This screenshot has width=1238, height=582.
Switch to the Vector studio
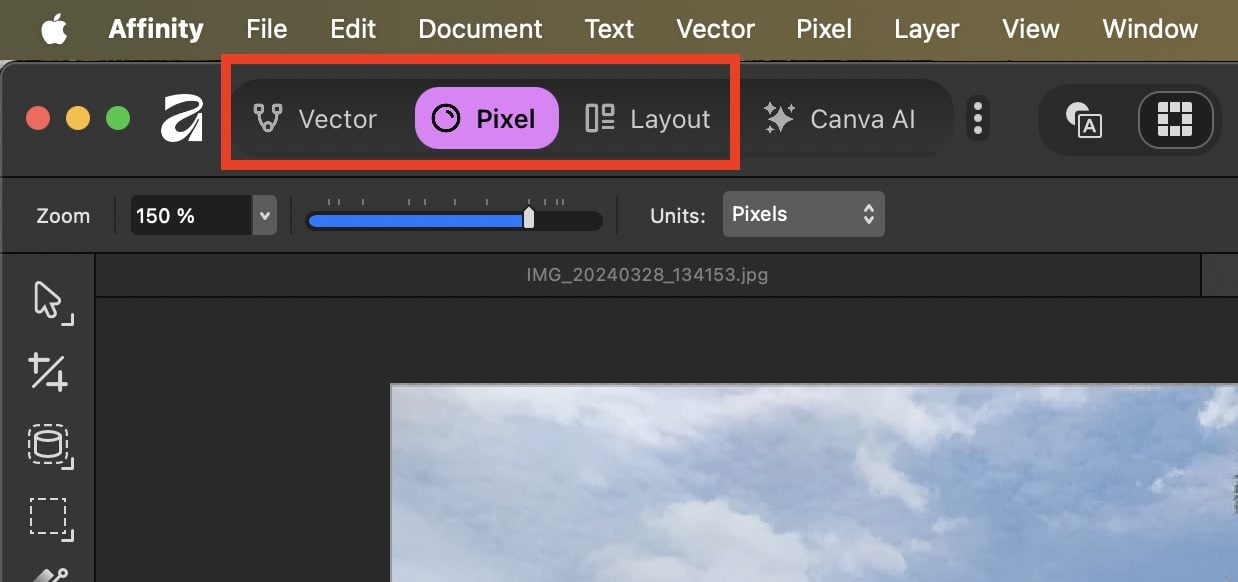click(315, 119)
